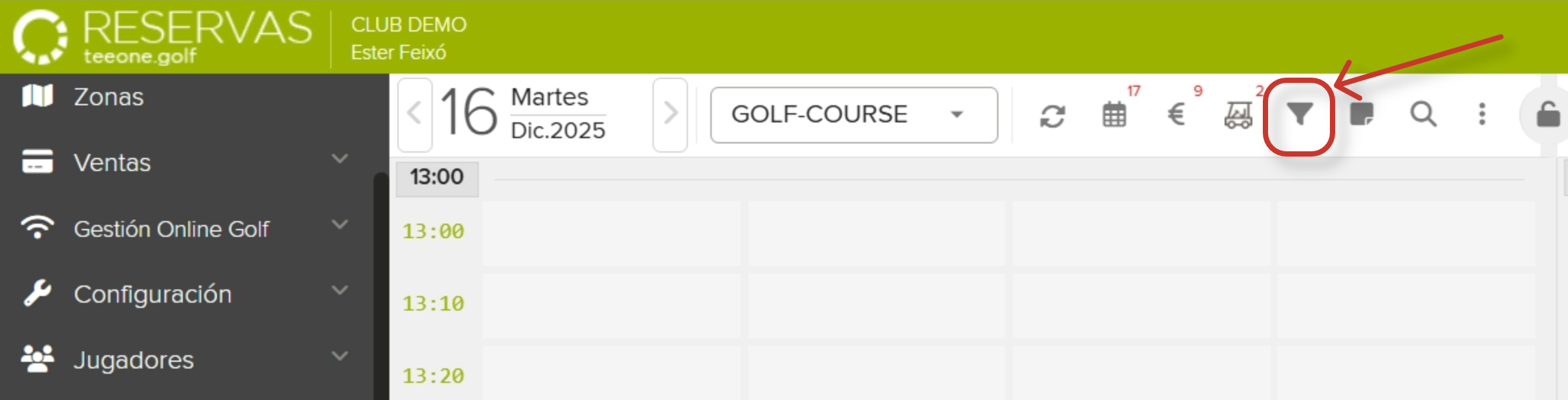Click the funnel filter icon
1568x400 pixels.
click(x=1300, y=115)
